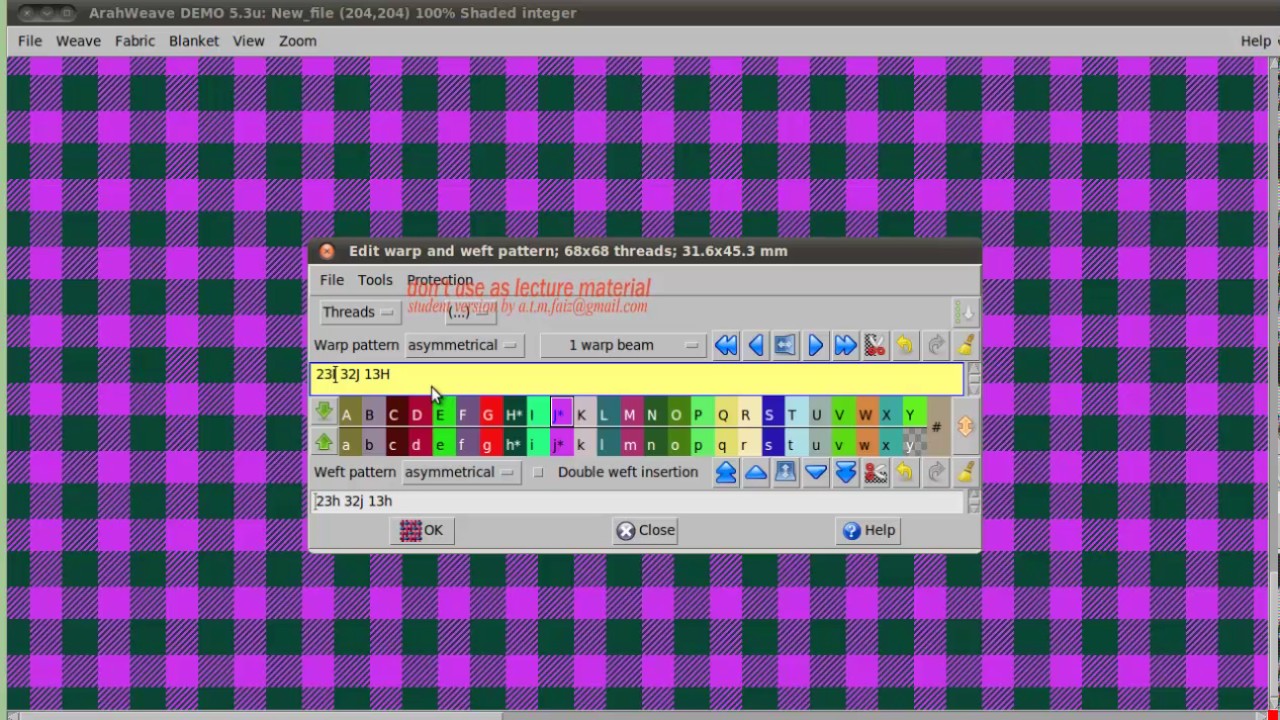Open Warp pattern asymmetrical dropdown

464,345
